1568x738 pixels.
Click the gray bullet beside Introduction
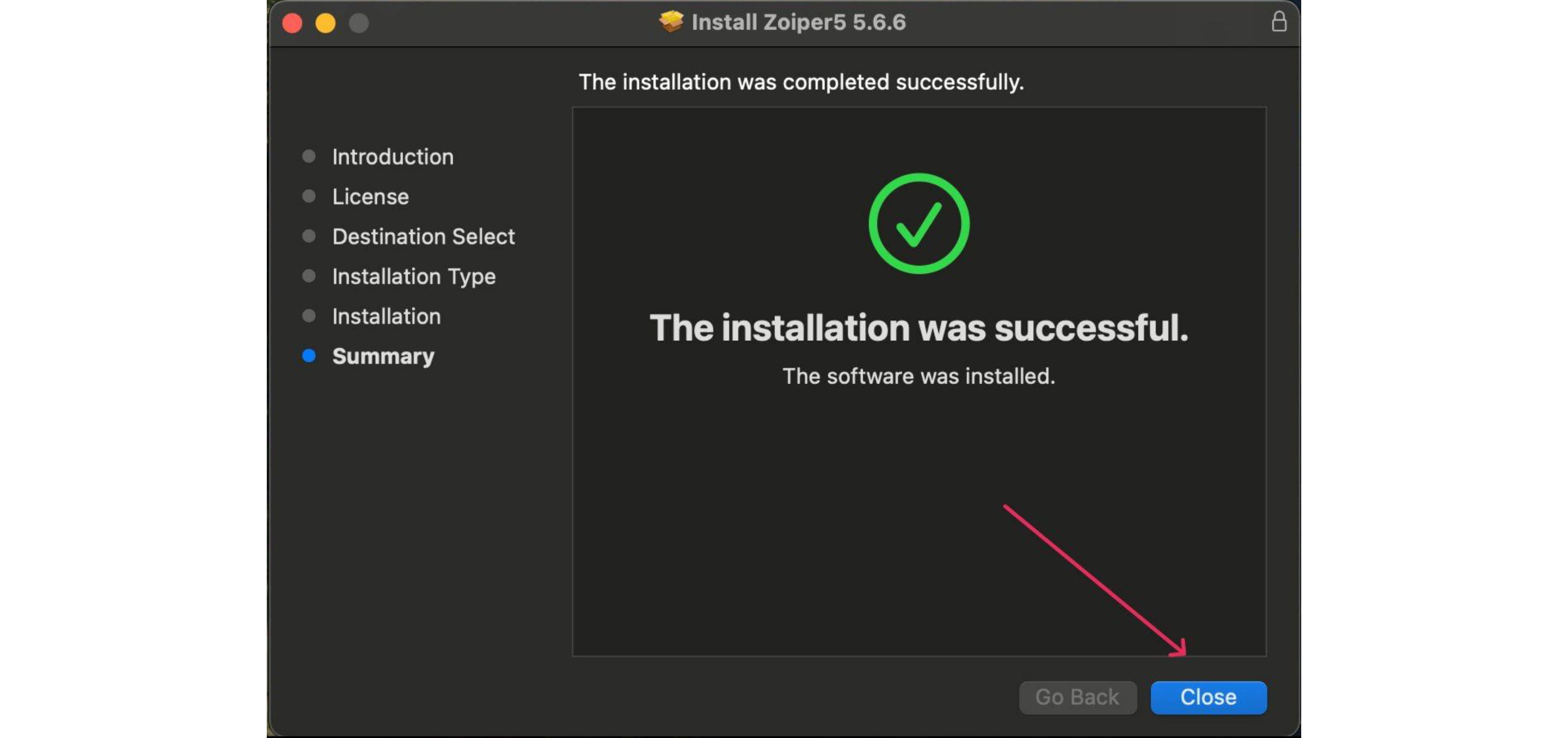point(309,156)
